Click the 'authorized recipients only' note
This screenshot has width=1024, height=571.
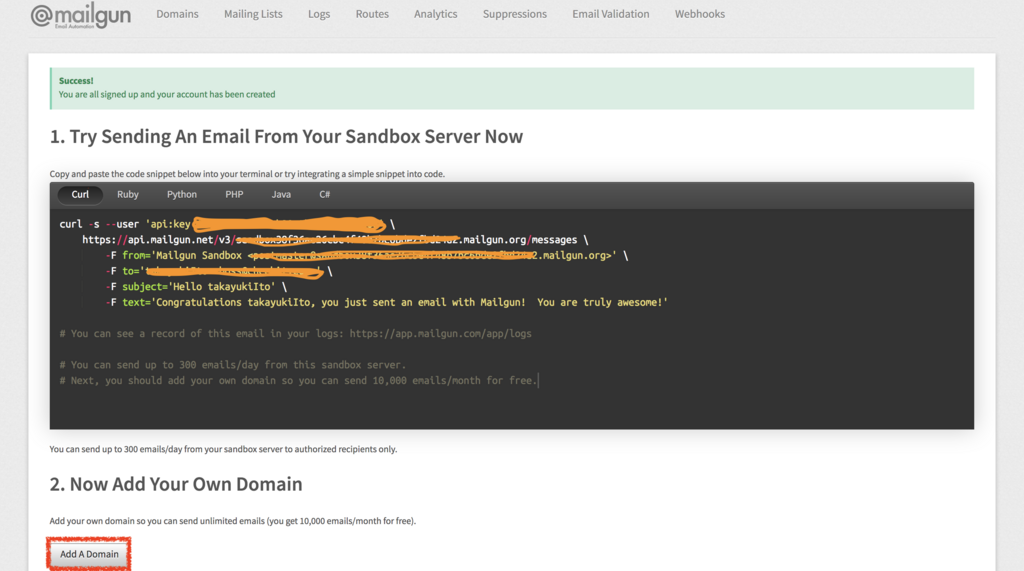click(223, 449)
